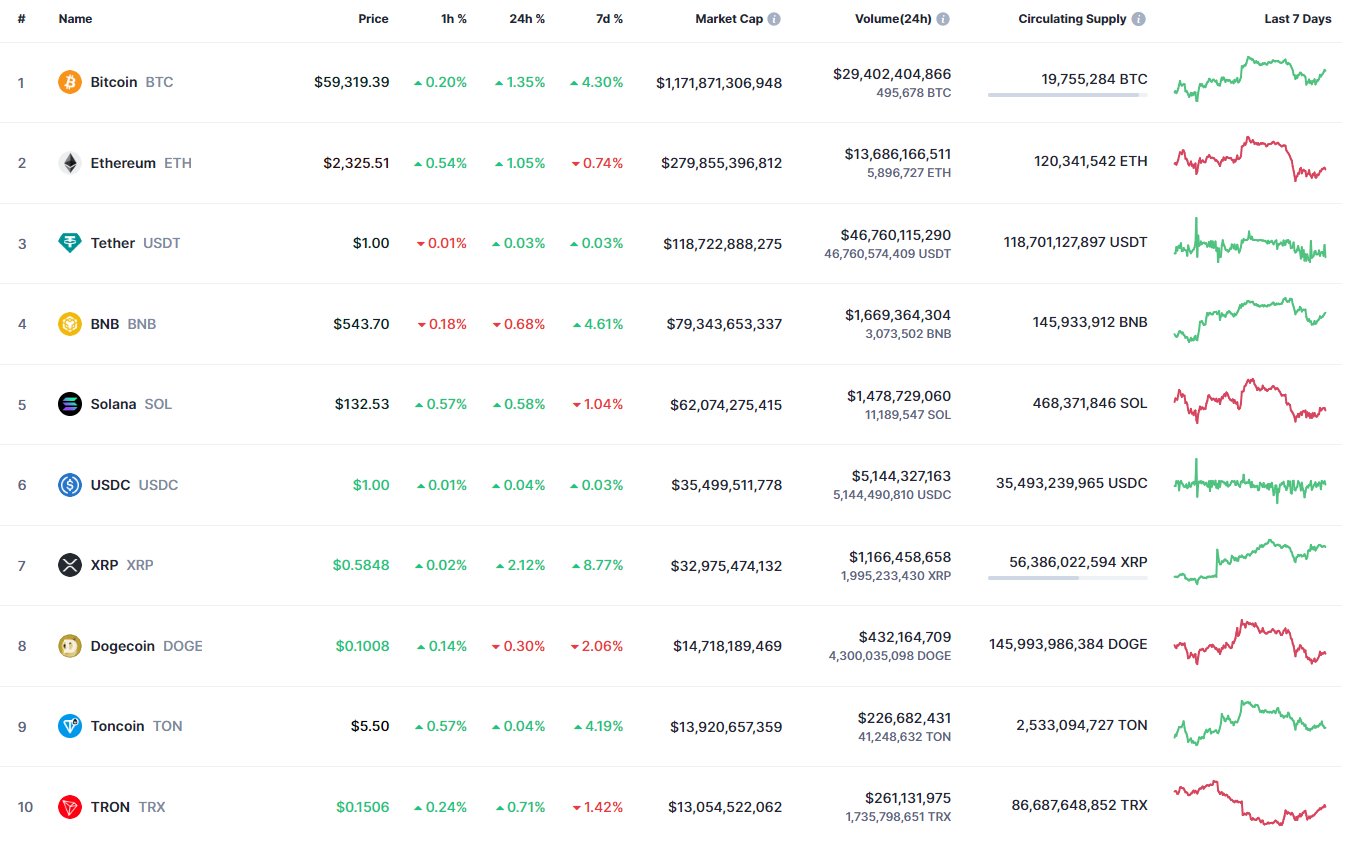Screen dimensions: 1357x845
Task: Click Tether volume $46,760,115,290
Action: 896,235
